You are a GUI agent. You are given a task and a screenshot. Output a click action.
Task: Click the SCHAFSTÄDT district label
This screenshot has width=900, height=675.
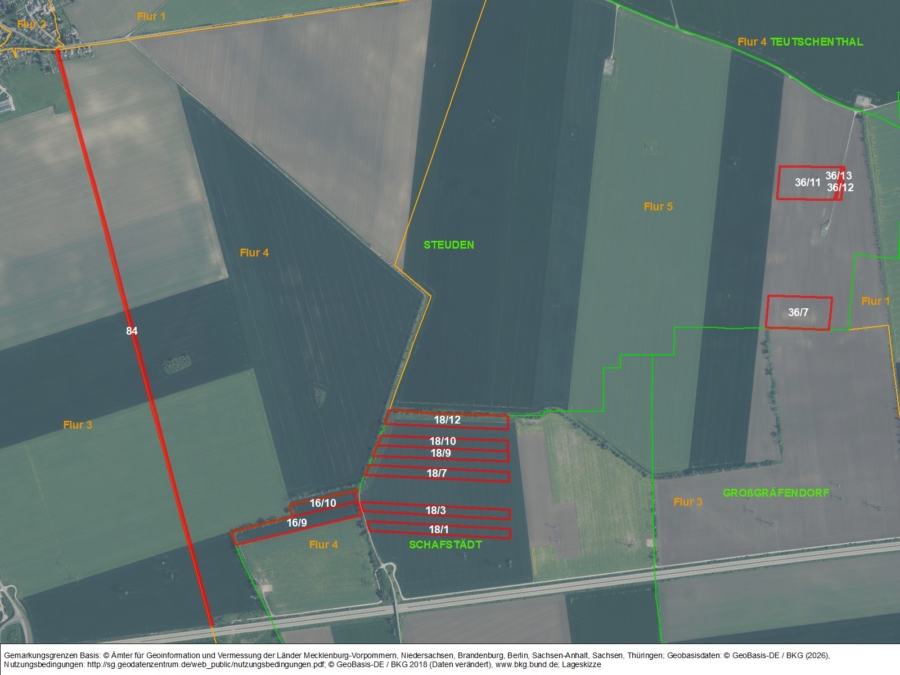[x=446, y=545]
